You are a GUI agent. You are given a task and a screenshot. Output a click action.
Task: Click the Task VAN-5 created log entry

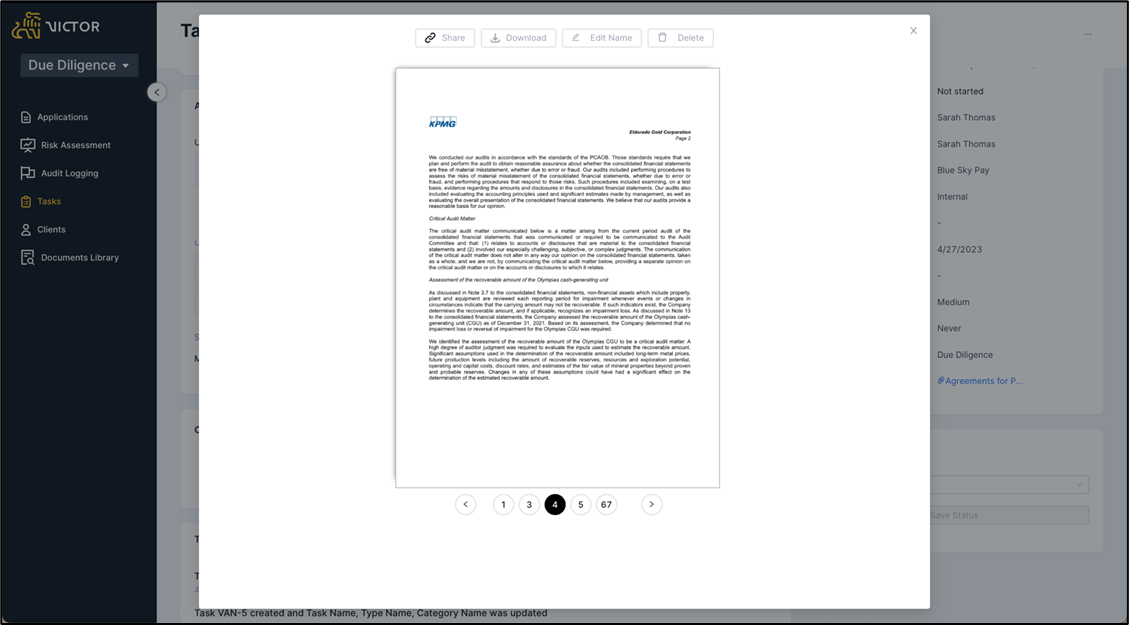pyautogui.click(x=371, y=613)
